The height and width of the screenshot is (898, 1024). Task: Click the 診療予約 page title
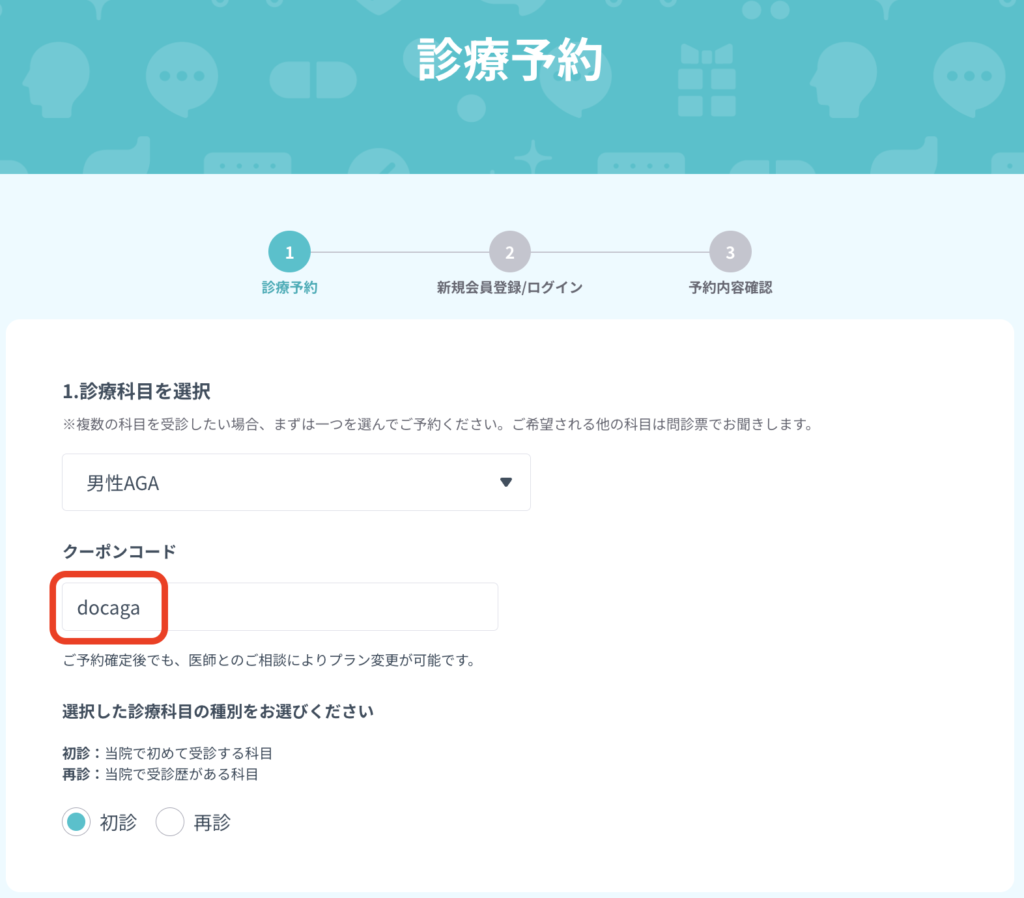pos(511,60)
